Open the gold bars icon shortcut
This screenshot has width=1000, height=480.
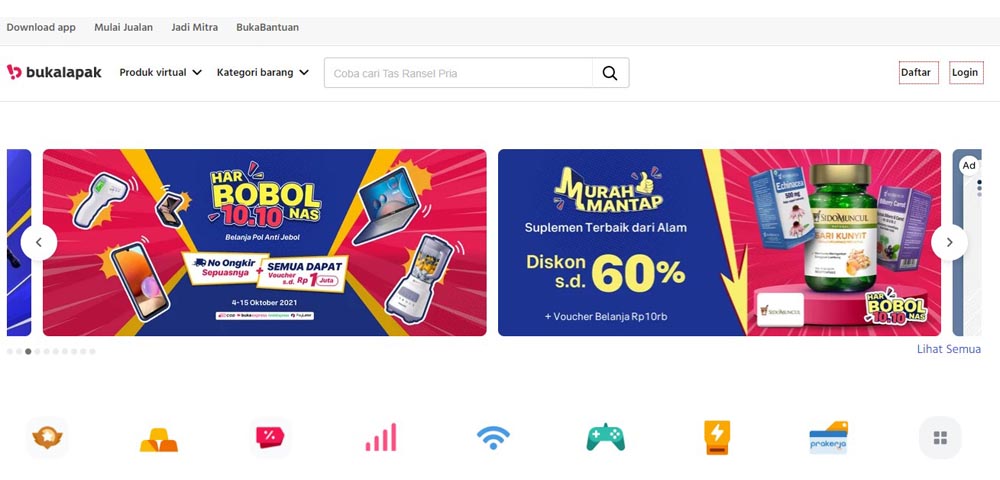[159, 439]
